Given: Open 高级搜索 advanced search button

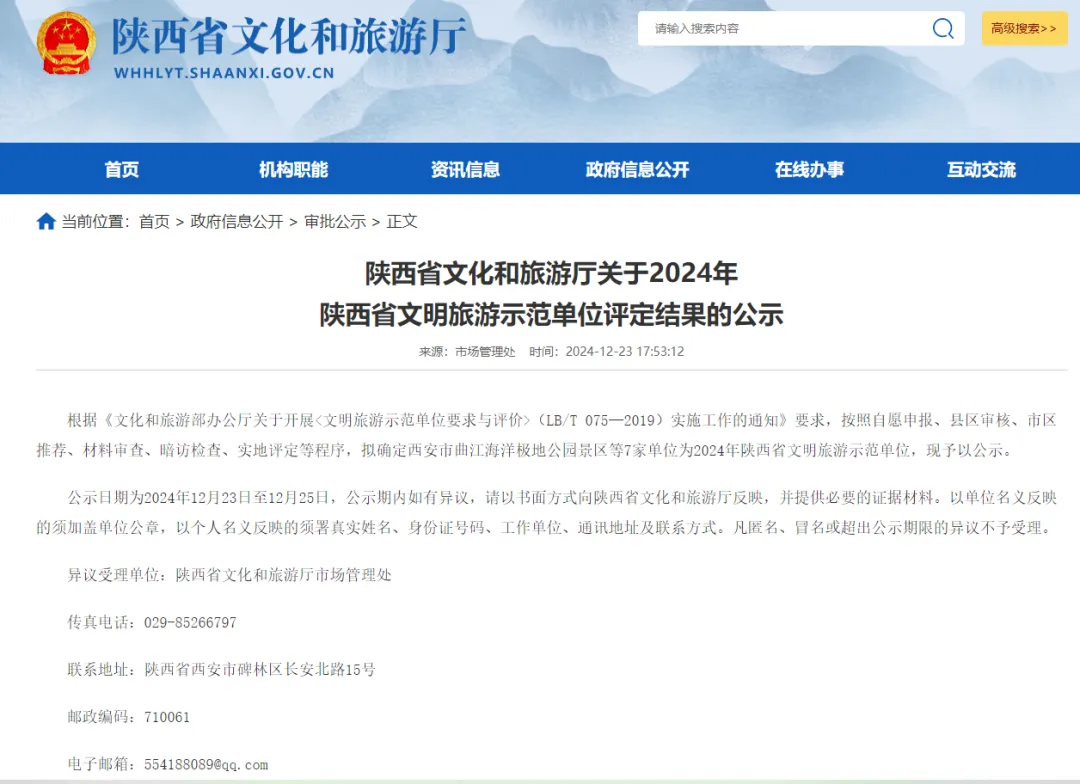Looking at the screenshot, I should click(1024, 28).
